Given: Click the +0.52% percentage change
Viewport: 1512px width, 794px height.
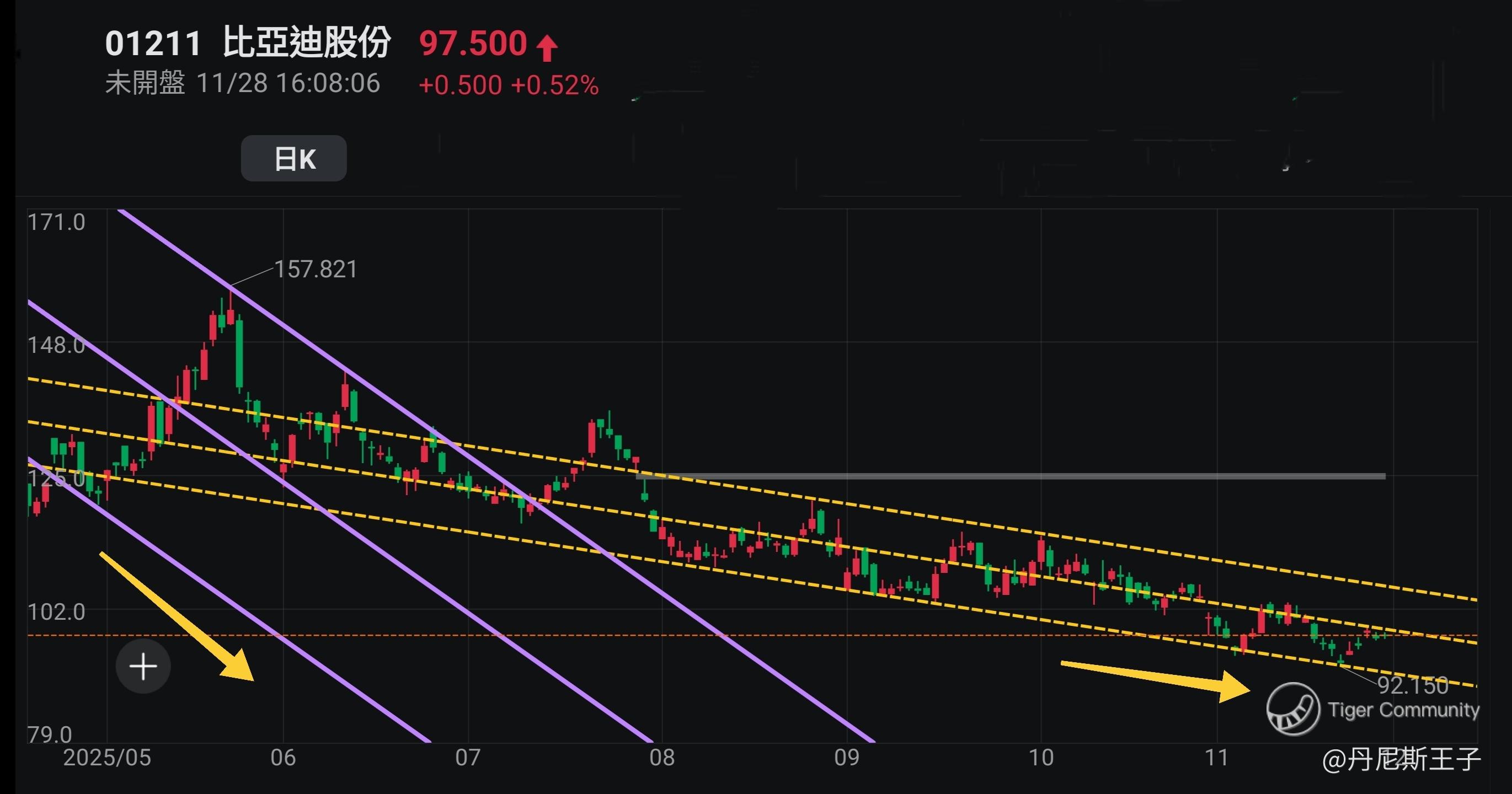Looking at the screenshot, I should pyautogui.click(x=554, y=85).
